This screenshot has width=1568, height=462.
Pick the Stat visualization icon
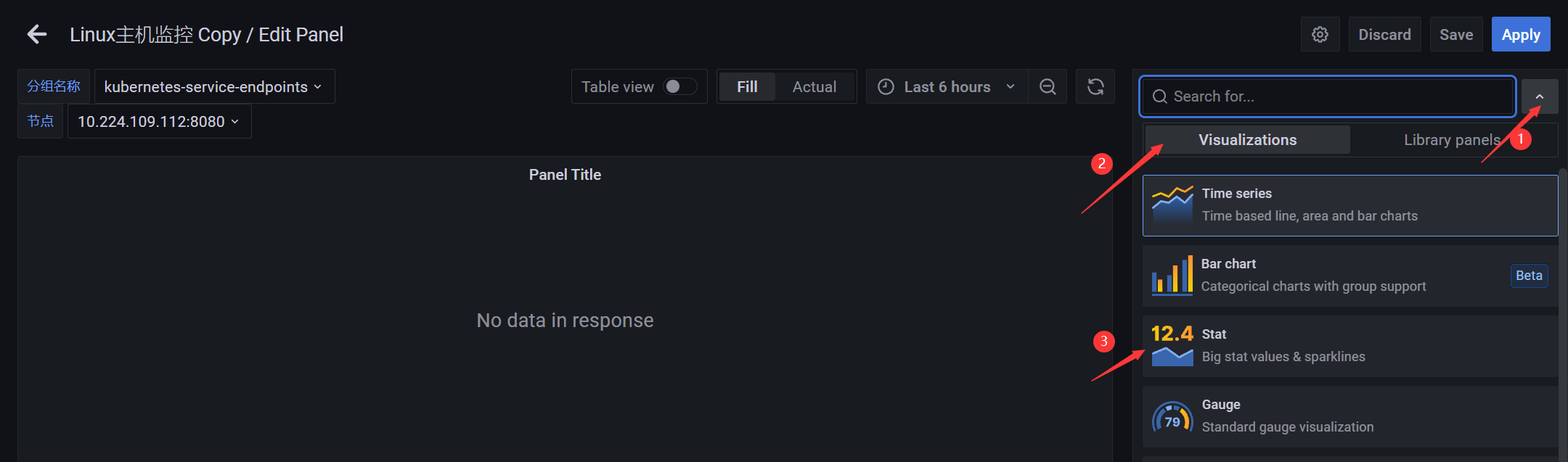click(x=1172, y=345)
